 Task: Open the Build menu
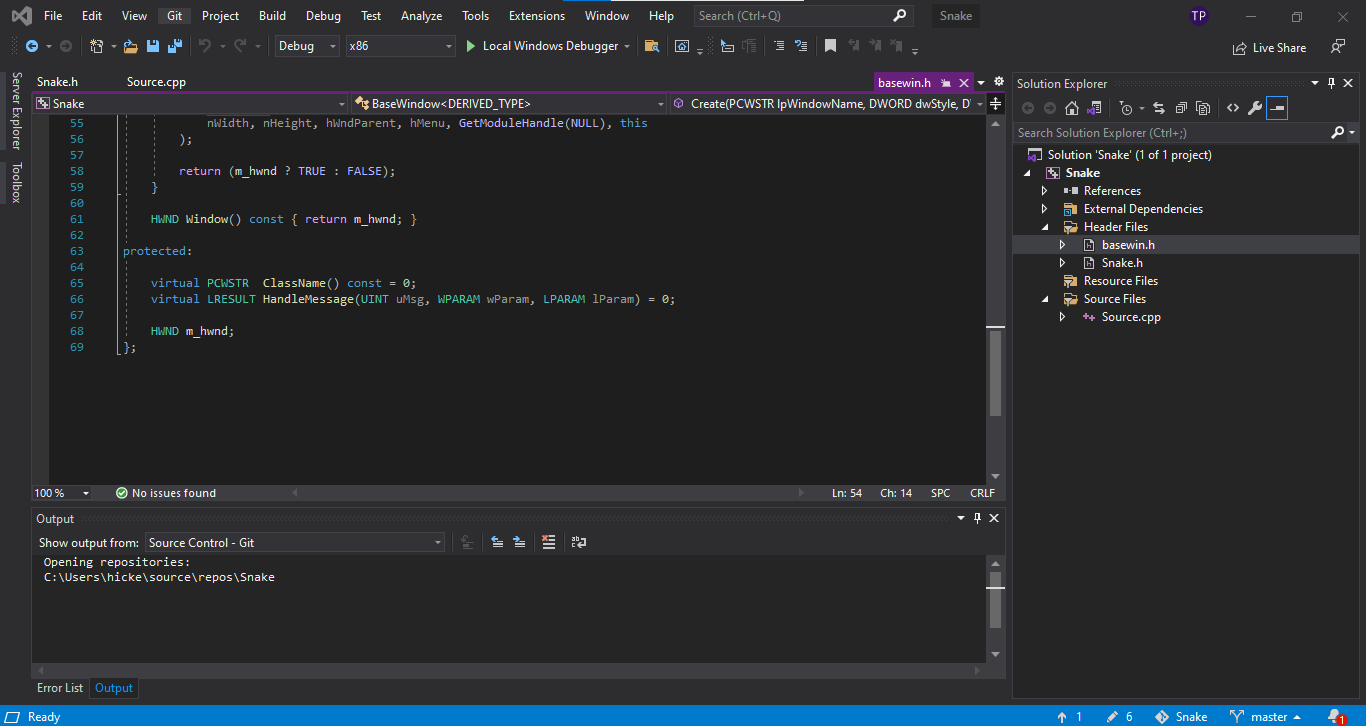(x=272, y=16)
